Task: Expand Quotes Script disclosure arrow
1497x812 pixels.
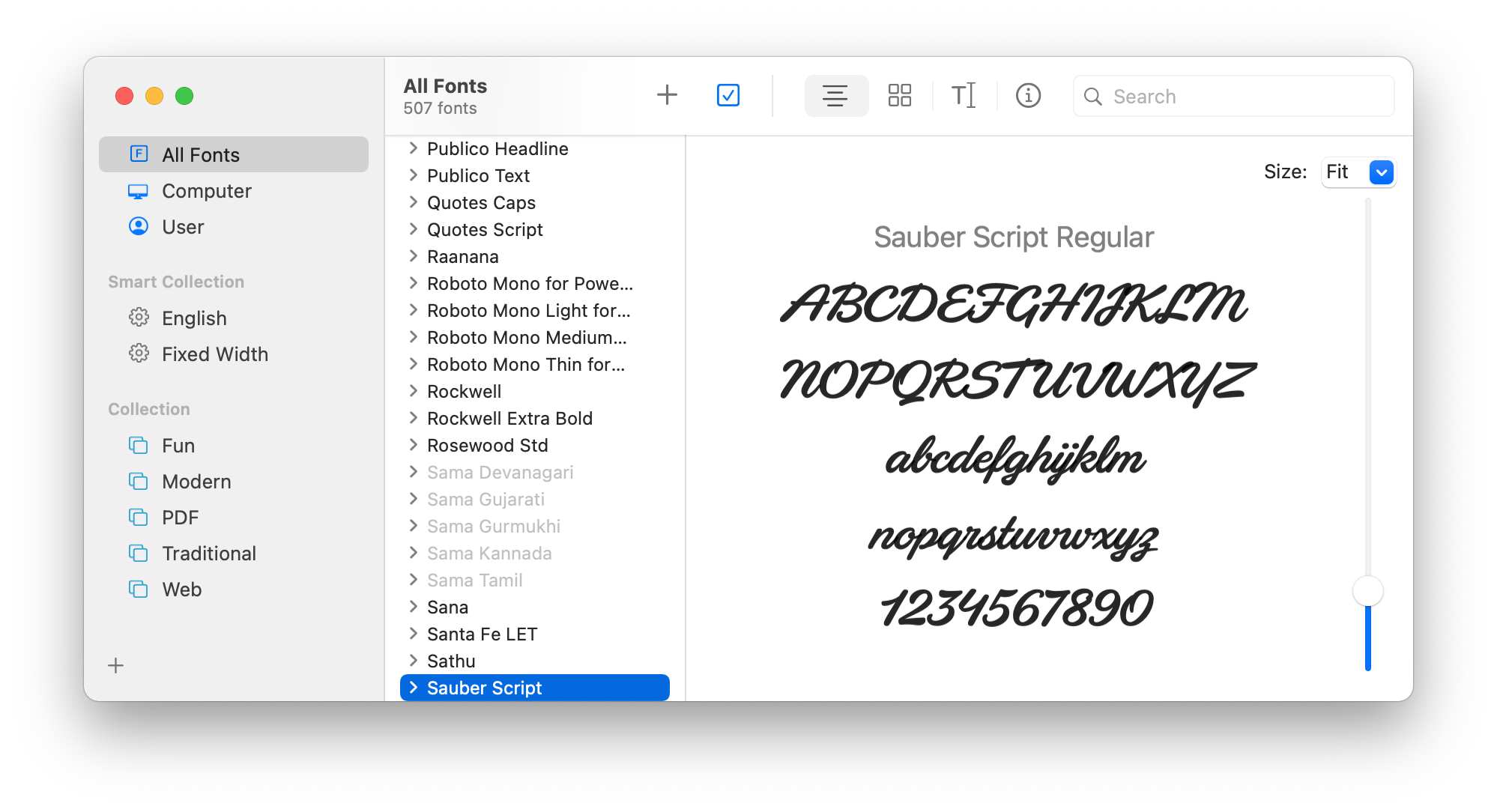Action: pyautogui.click(x=413, y=229)
